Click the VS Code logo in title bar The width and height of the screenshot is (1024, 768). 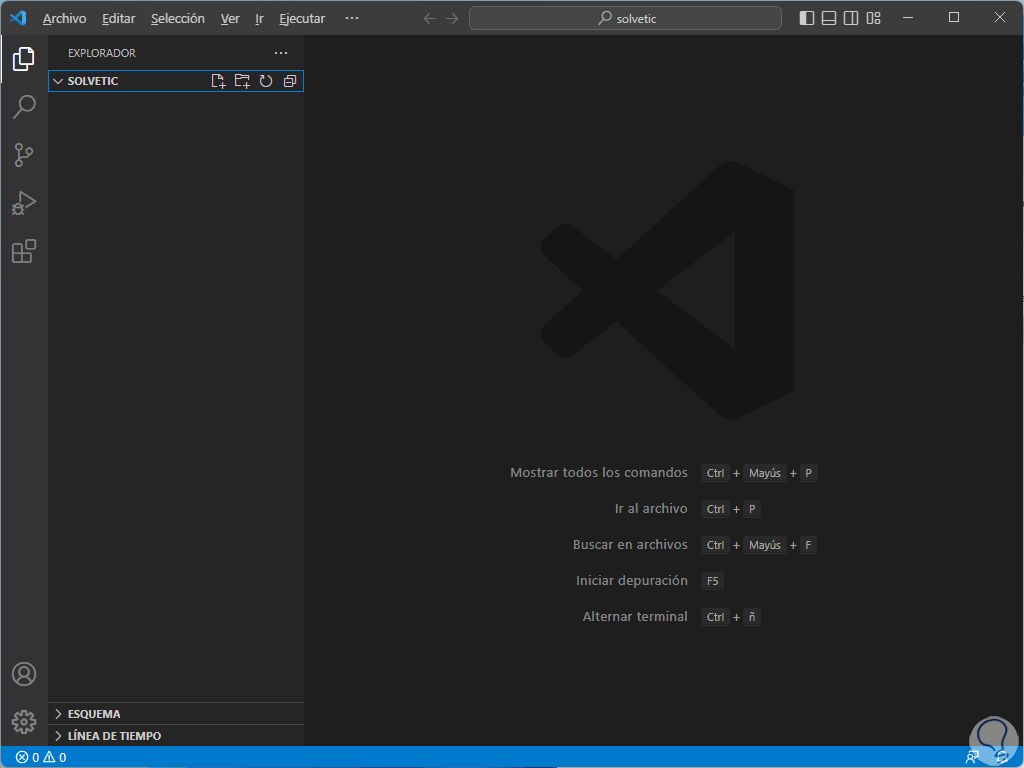pyautogui.click(x=18, y=18)
